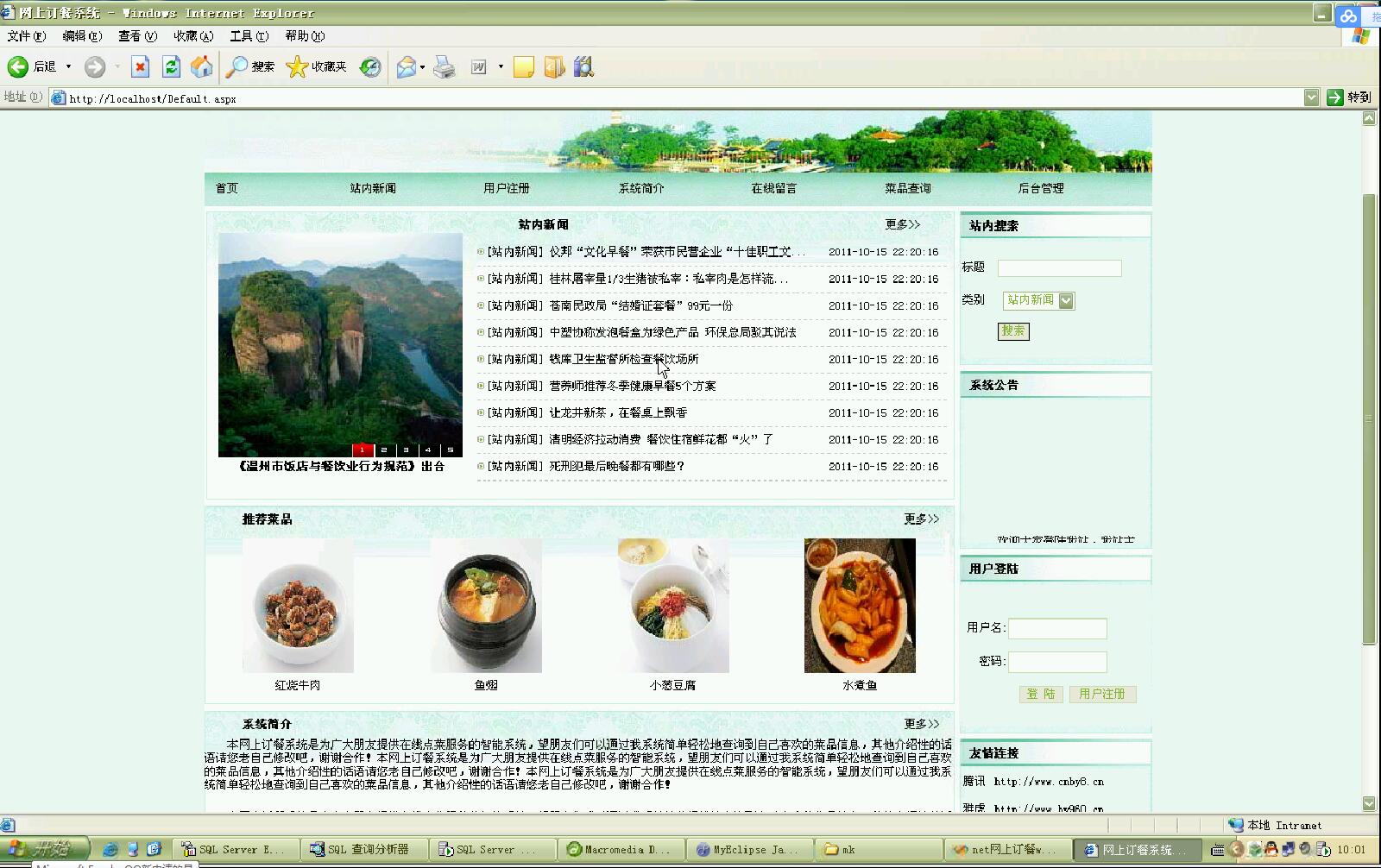The height and width of the screenshot is (868, 1381).
Task: Open the 编辑(E) menu
Action: (82, 35)
